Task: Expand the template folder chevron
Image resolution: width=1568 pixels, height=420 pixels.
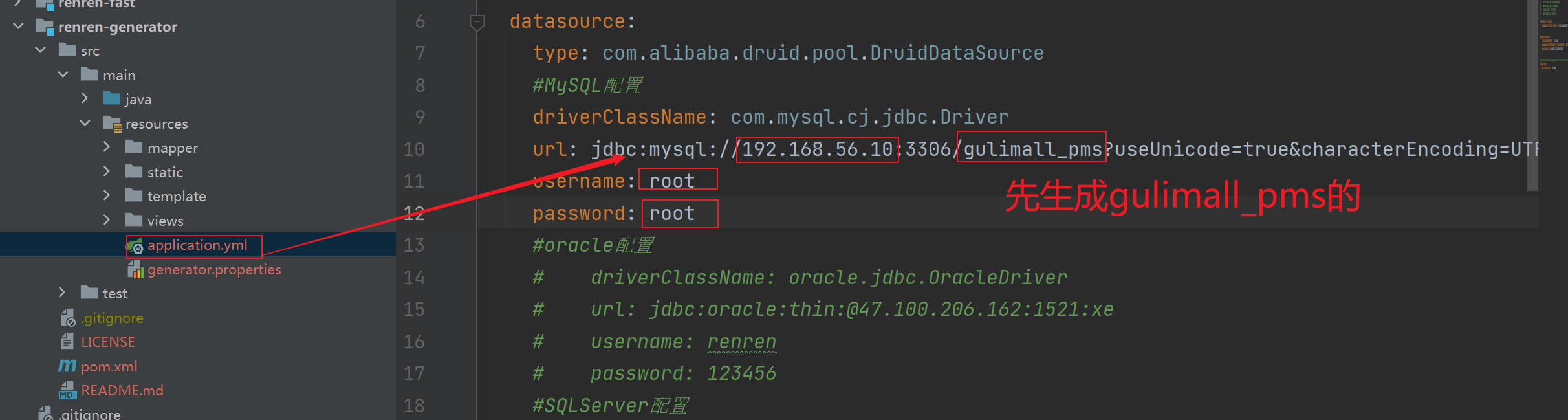Action: 107,195
